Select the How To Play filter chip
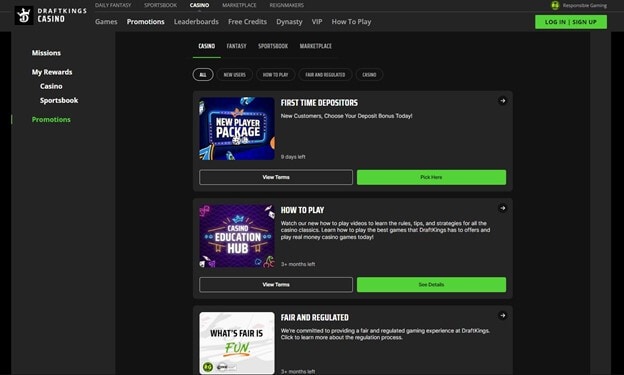The height and width of the screenshot is (375, 624). [275, 74]
